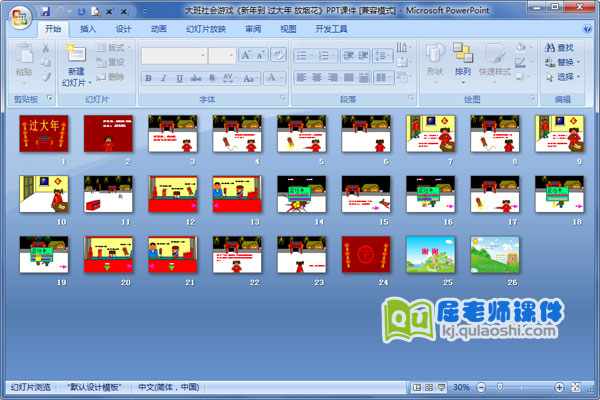Click the Office button

[x=18, y=18]
